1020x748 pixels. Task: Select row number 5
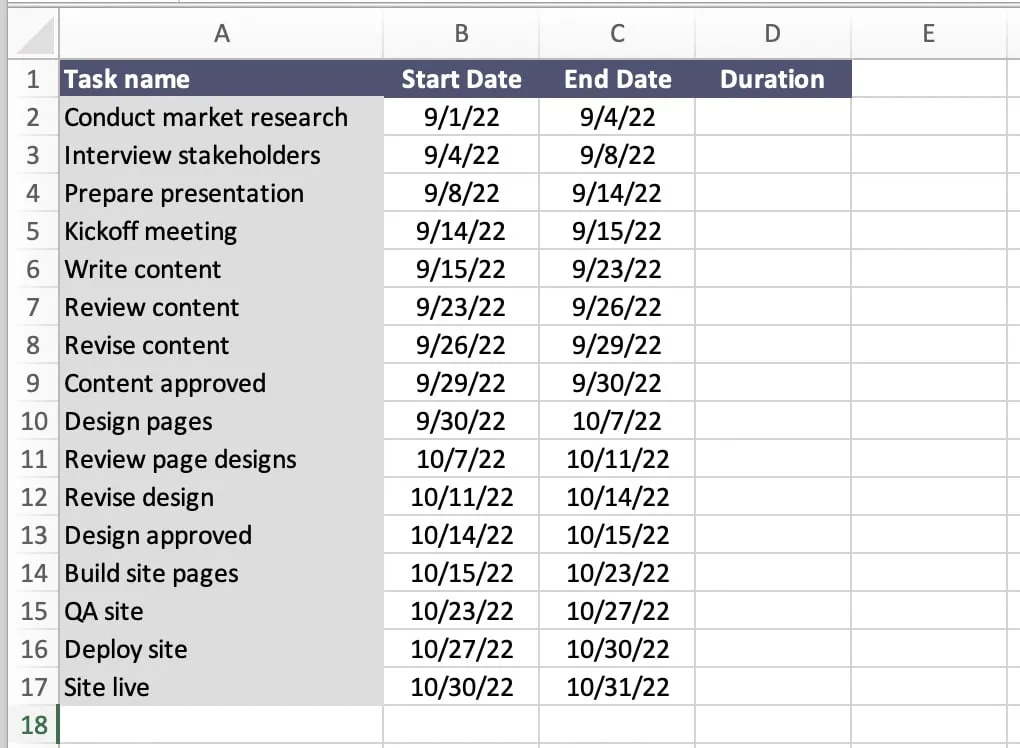[x=33, y=231]
